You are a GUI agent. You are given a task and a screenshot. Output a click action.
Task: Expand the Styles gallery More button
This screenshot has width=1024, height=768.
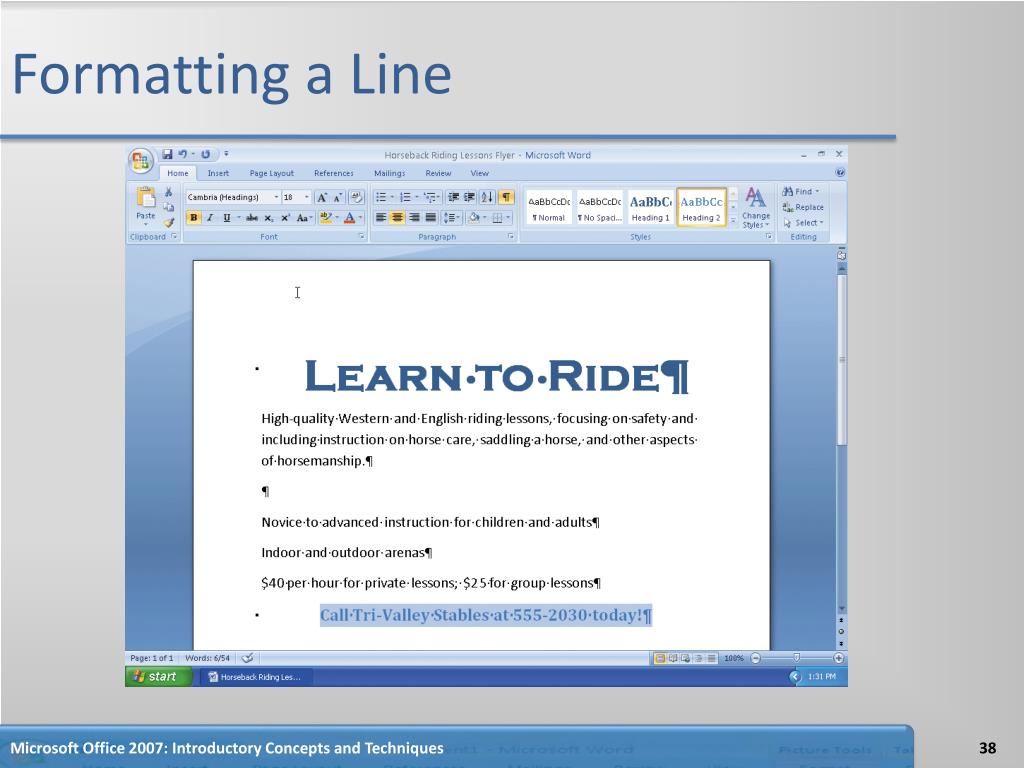click(733, 222)
